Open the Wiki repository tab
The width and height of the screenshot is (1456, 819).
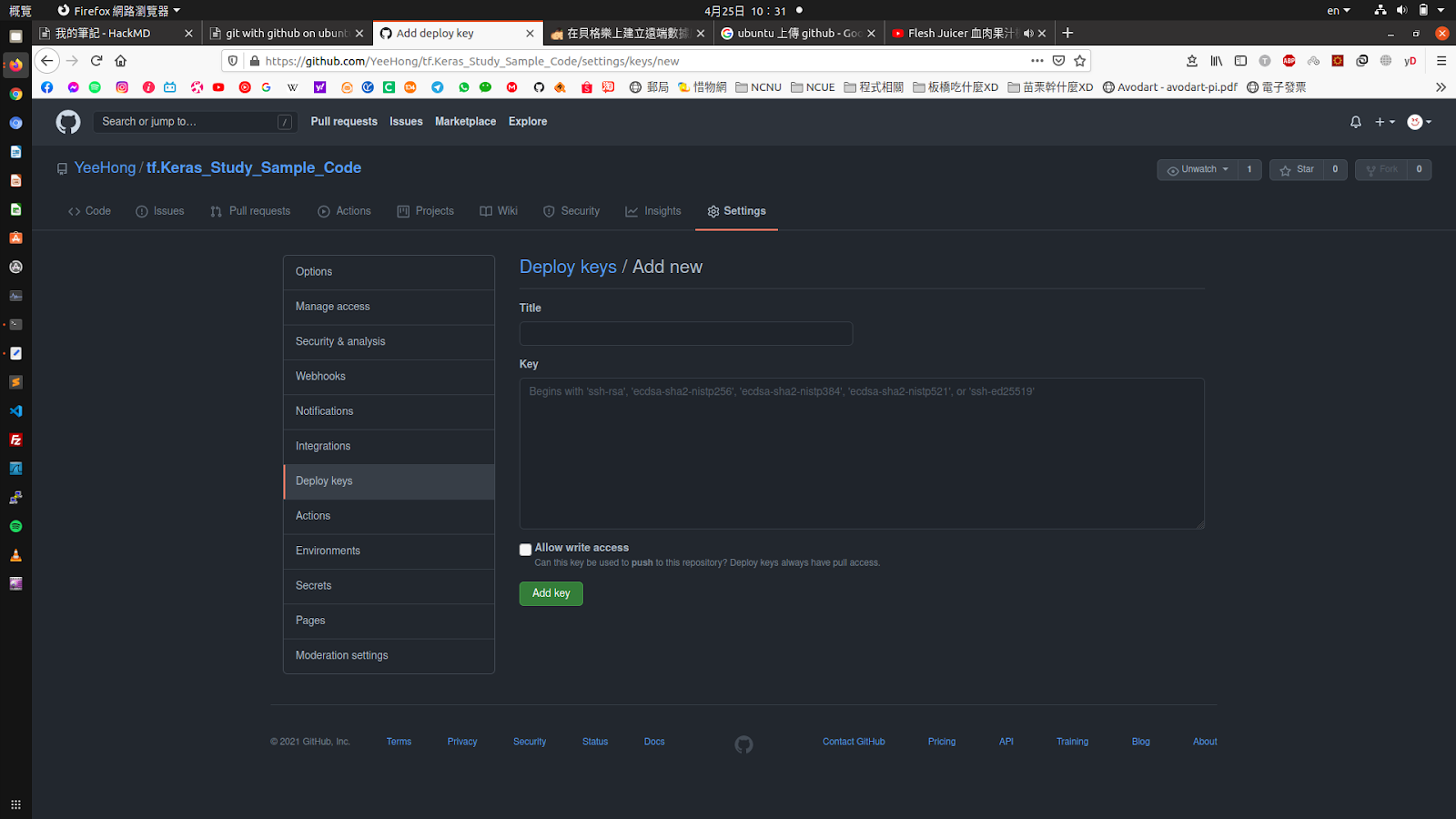pyautogui.click(x=499, y=211)
